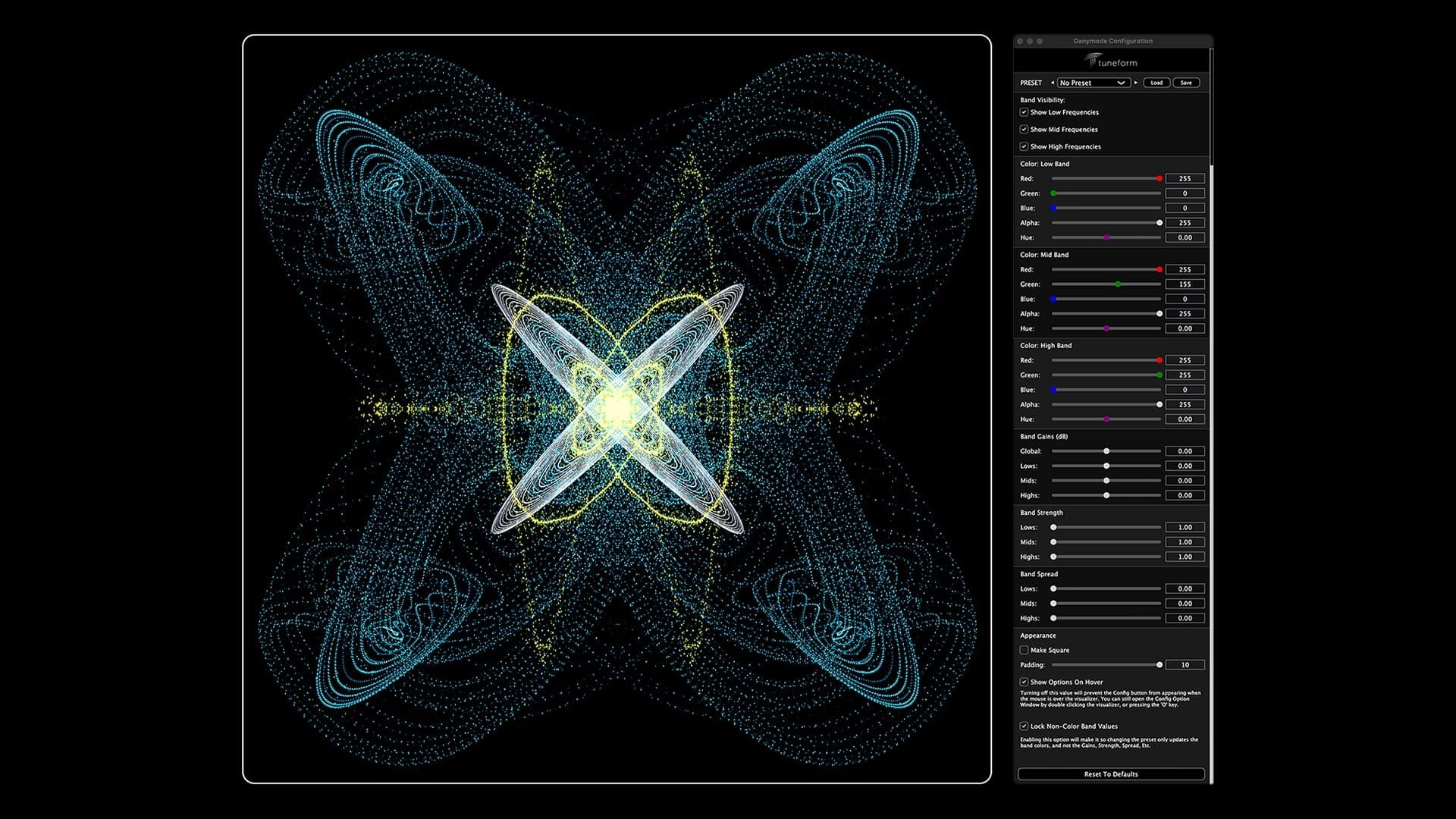Screen dimensions: 1456x819
Task: Enable the Make Square checkbox
Action: pos(1024,651)
